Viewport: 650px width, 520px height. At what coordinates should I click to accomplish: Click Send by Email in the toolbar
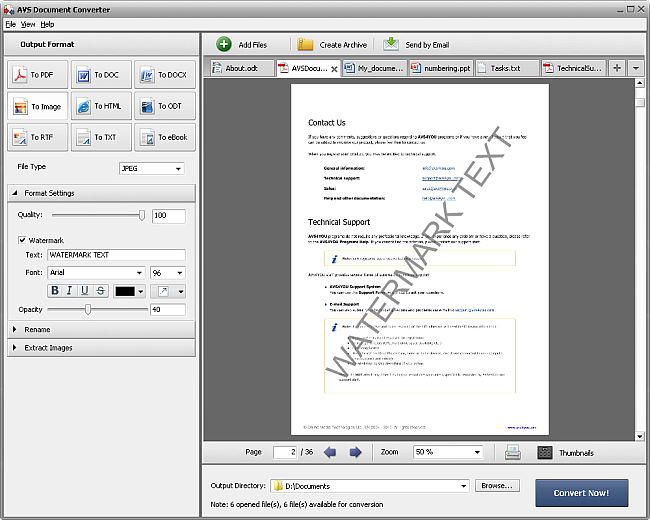(416, 44)
